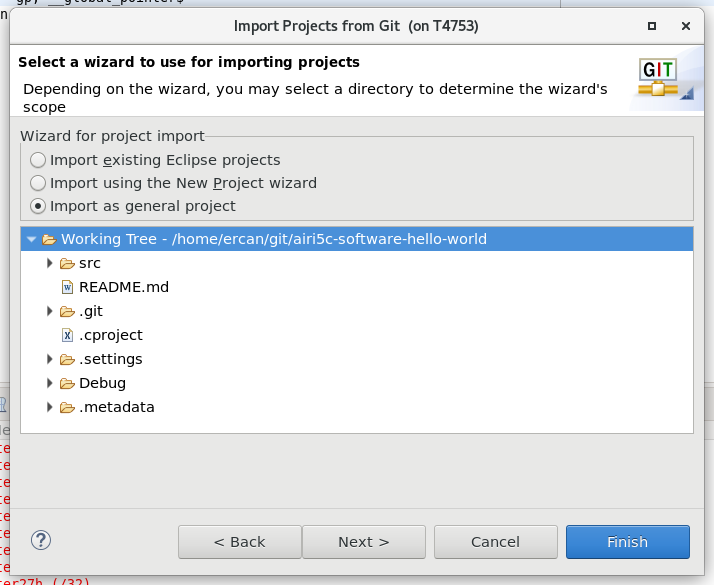The height and width of the screenshot is (585, 714).
Task: Click the README.md document icon
Action: pyautogui.click(x=67, y=287)
